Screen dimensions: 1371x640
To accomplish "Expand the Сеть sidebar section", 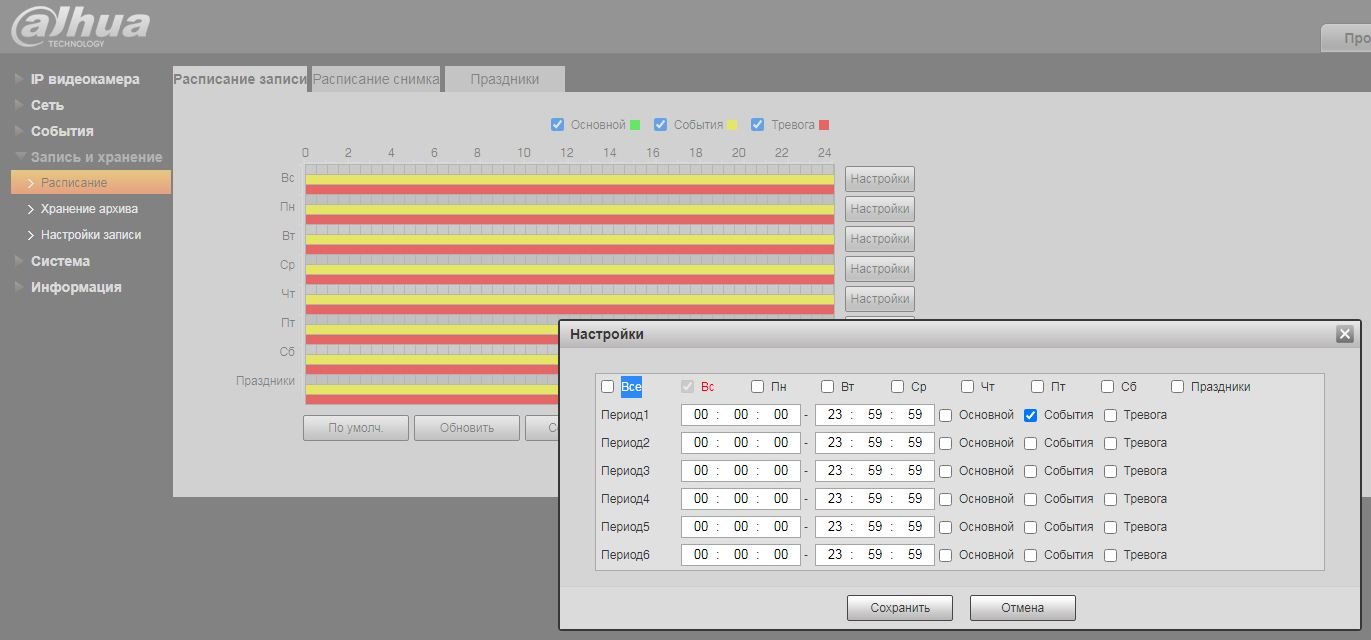I will [47, 105].
